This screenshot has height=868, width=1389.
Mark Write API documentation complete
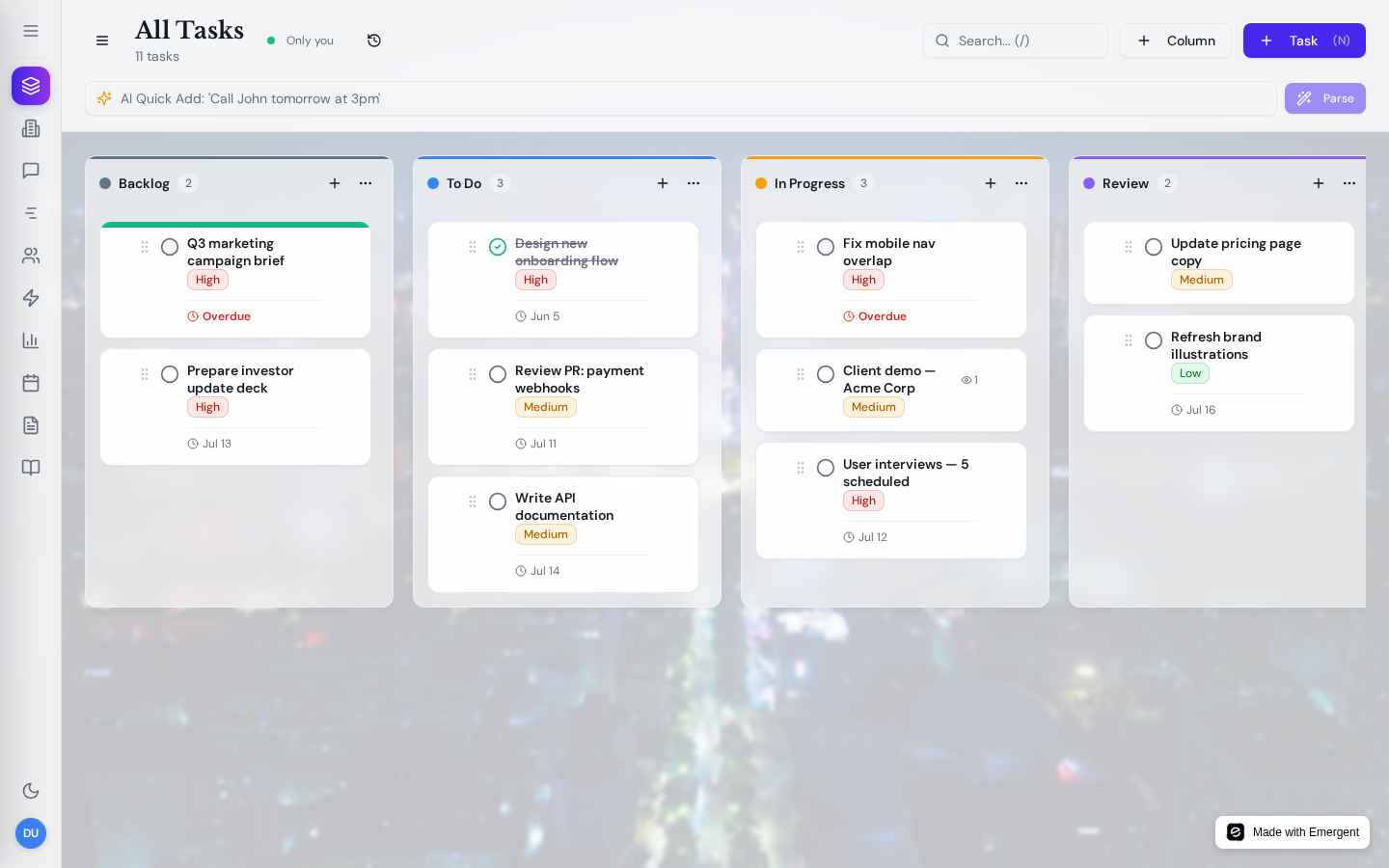pos(498,502)
